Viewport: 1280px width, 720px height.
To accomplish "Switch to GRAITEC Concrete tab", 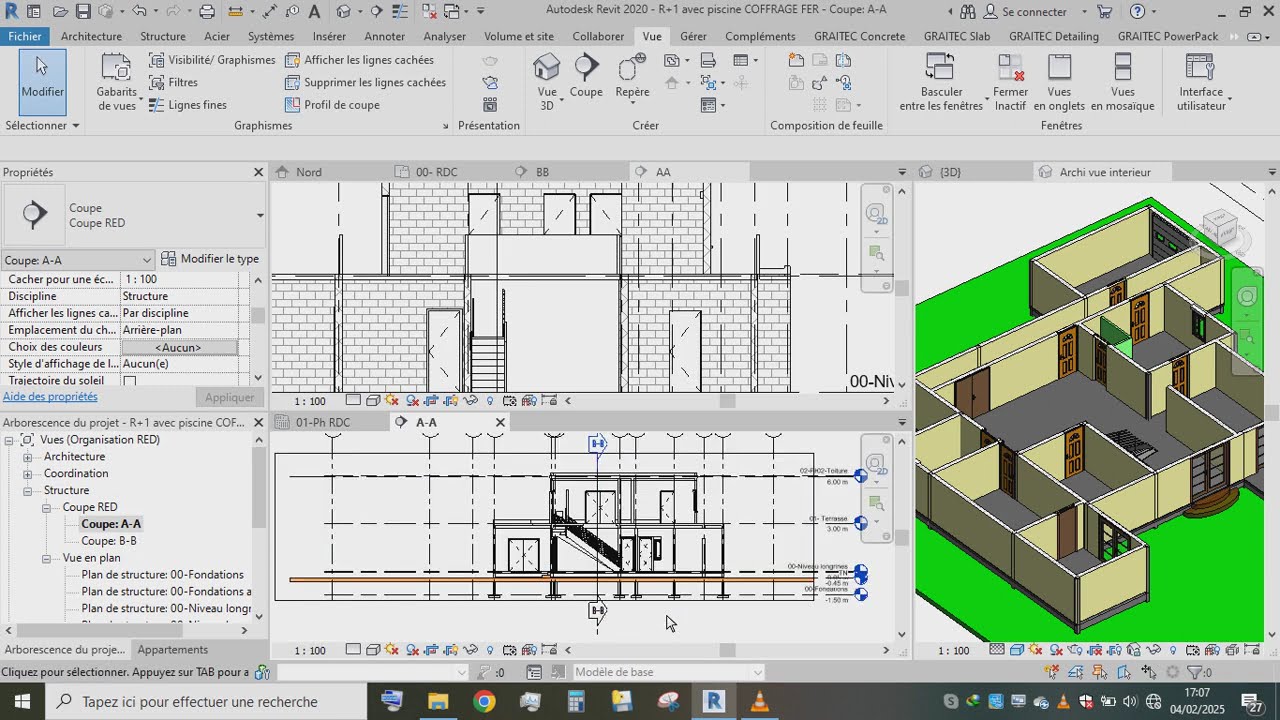I will pos(859,36).
